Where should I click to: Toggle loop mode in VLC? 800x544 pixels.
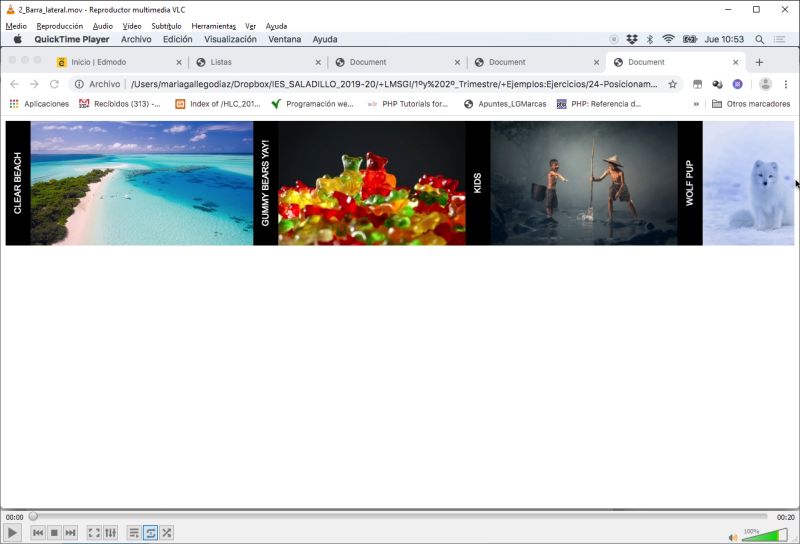point(151,533)
